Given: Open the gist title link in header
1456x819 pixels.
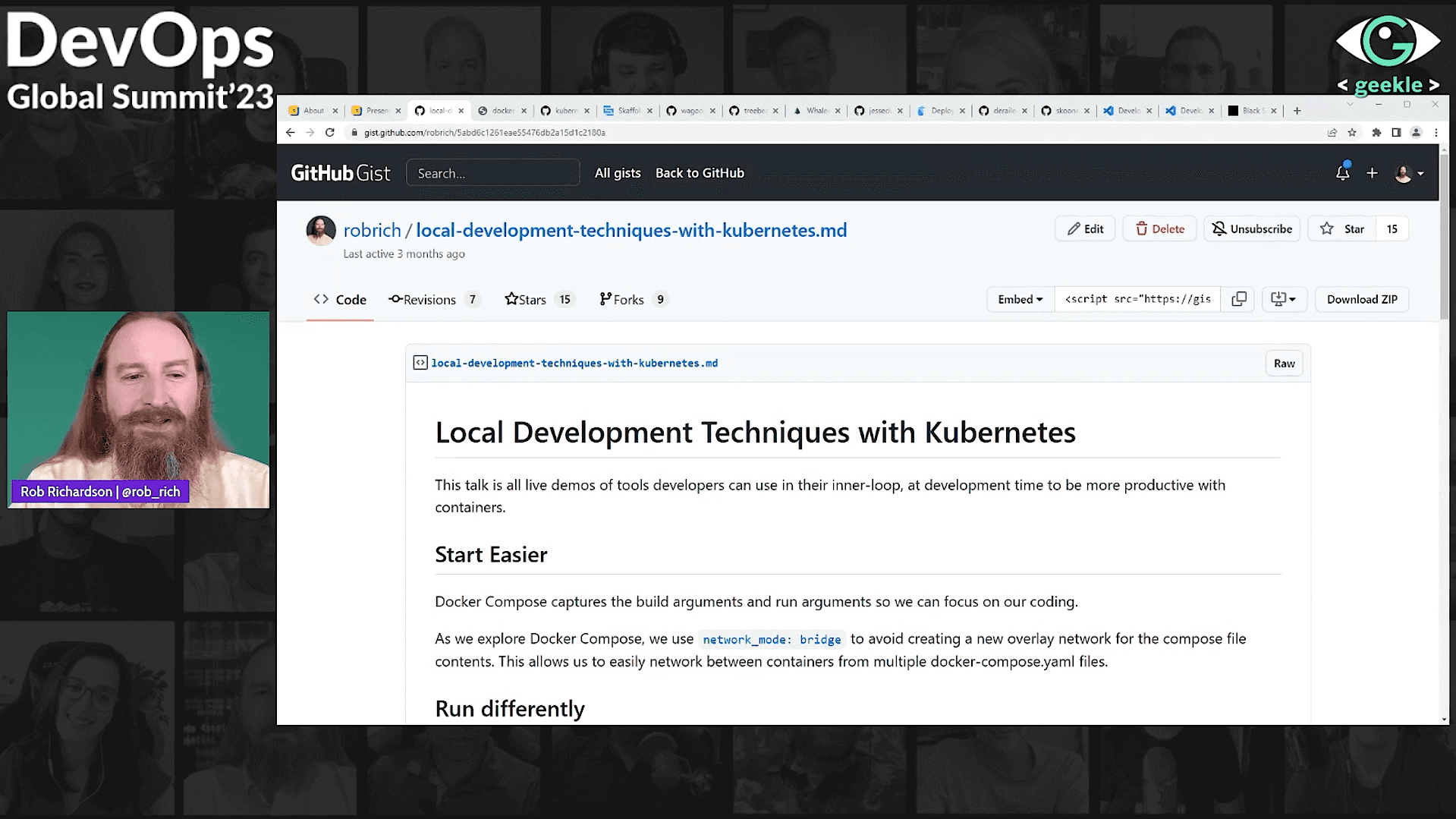Looking at the screenshot, I should coord(631,231).
